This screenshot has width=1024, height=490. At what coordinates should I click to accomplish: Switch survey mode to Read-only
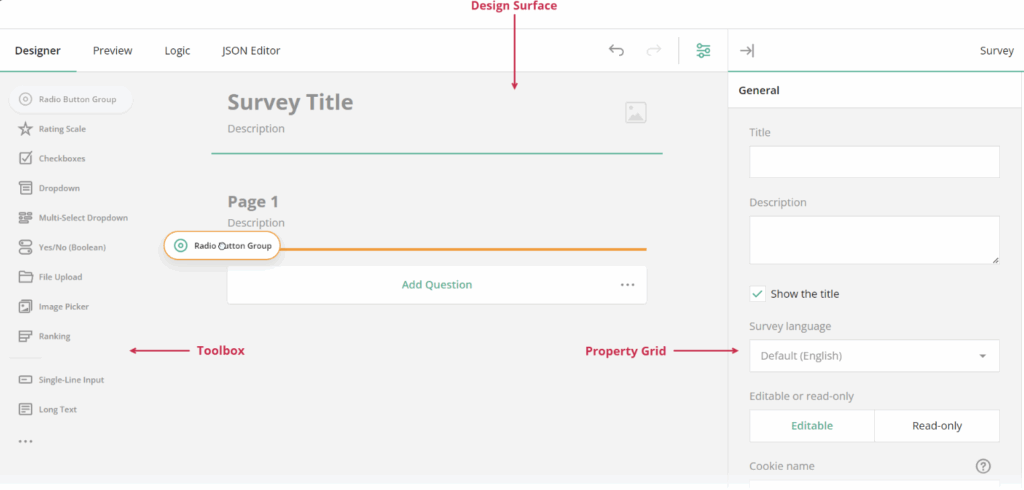(x=936, y=426)
